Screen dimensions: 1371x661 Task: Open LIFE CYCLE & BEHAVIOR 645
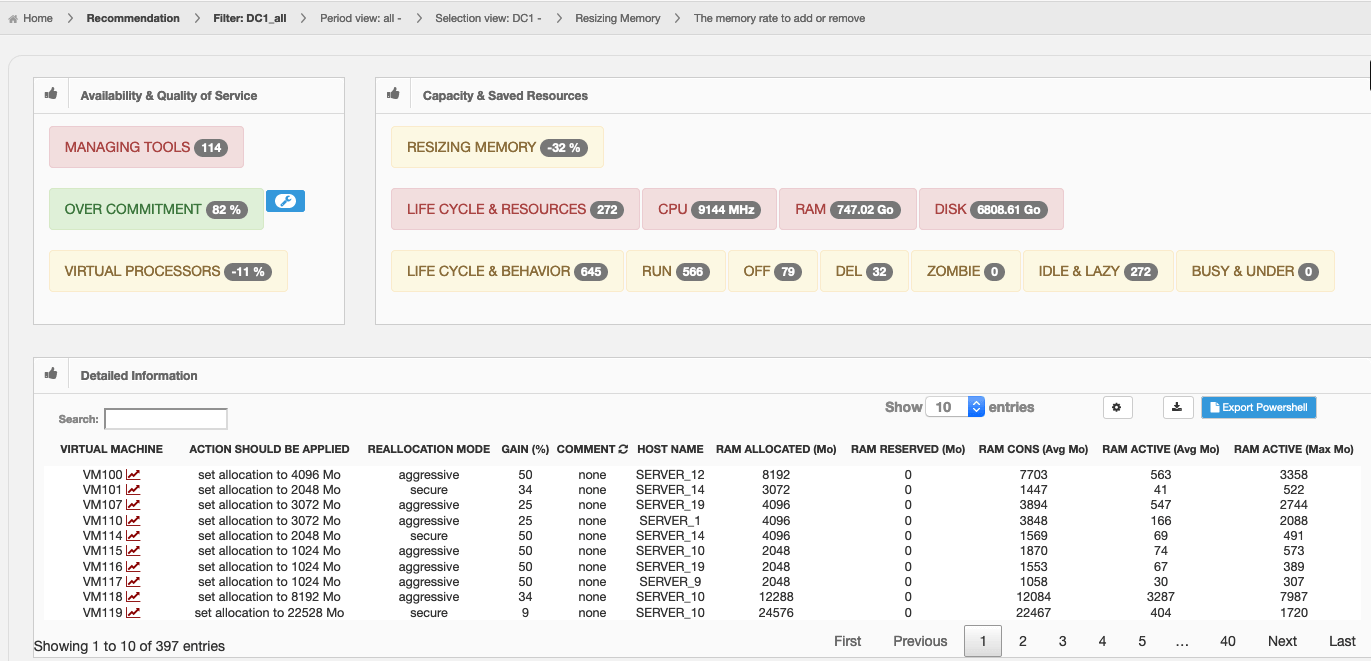tap(507, 271)
